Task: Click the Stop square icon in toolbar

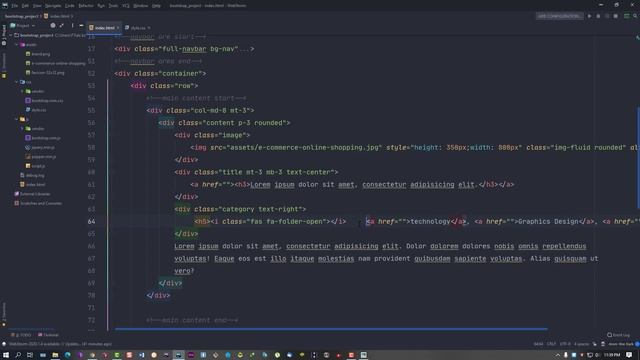Action: coord(616,16)
